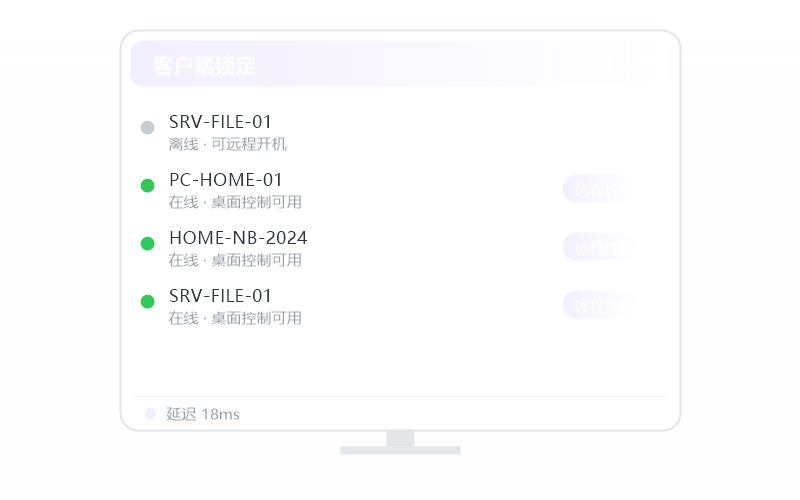Viewport: 800px width, 500px height.
Task: Click the monitor stand base graphic
Action: 401,451
